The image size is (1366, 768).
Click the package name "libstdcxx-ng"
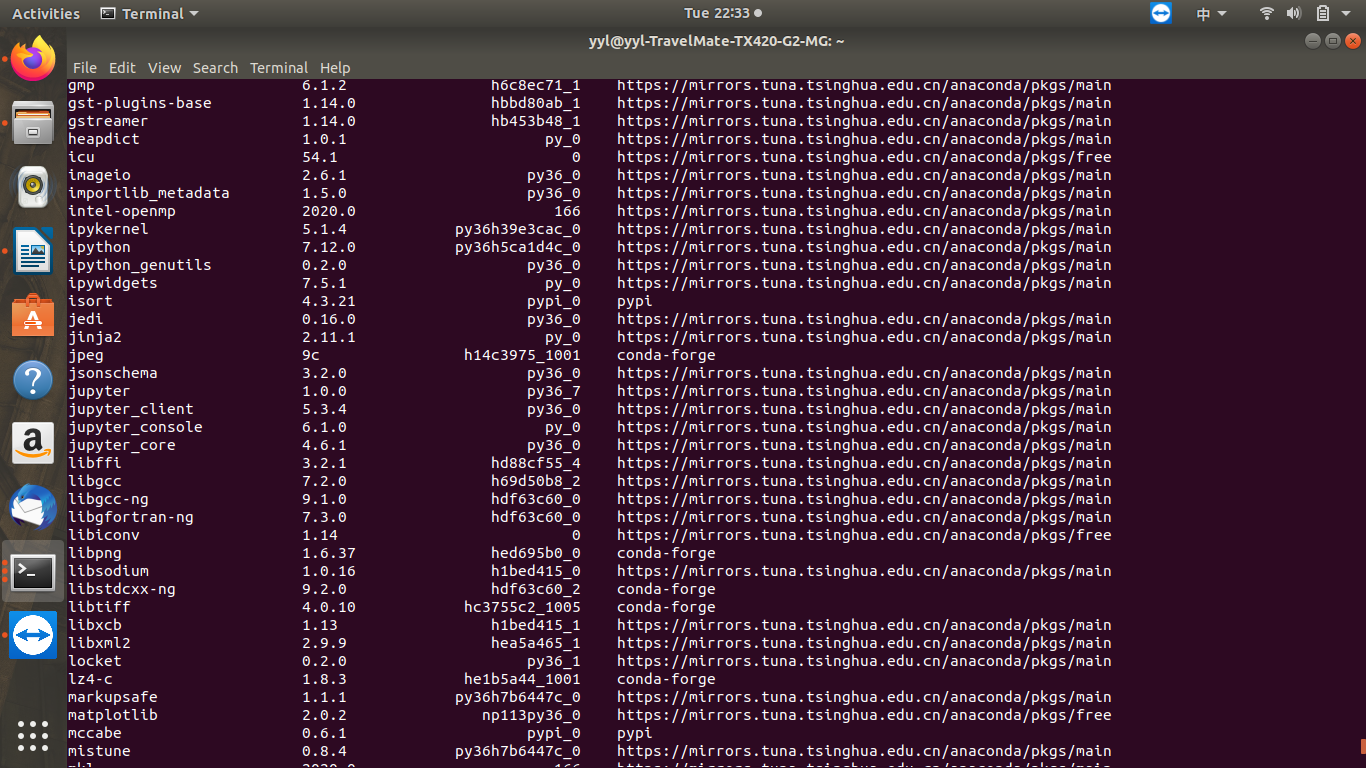122,589
